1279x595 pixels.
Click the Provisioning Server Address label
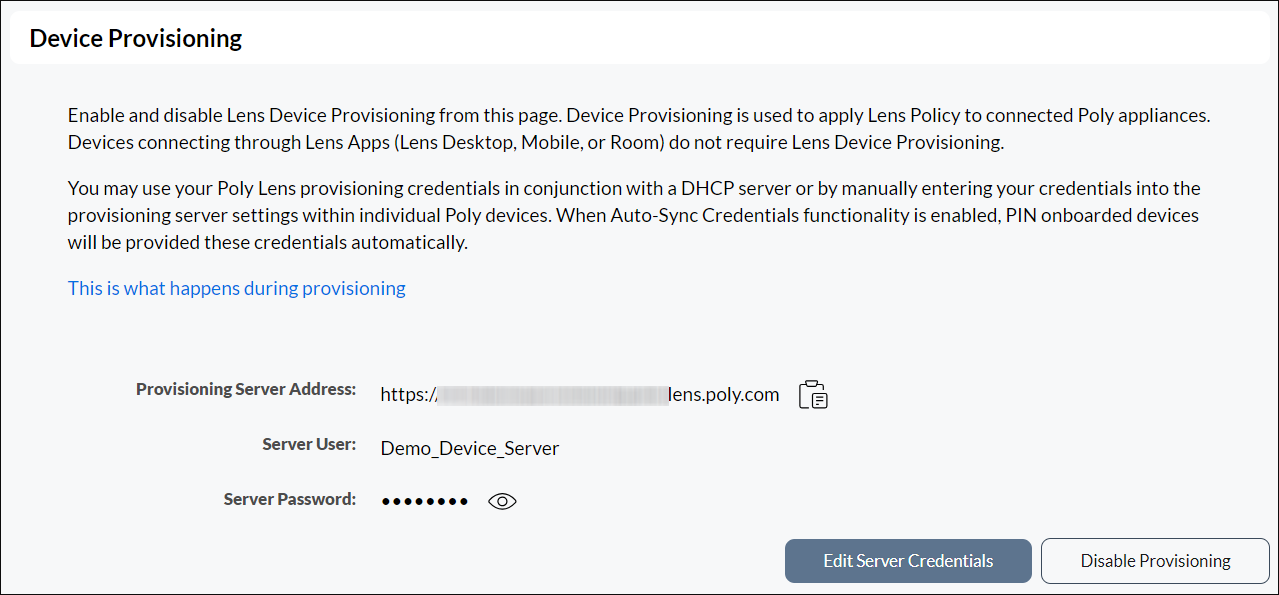click(245, 389)
